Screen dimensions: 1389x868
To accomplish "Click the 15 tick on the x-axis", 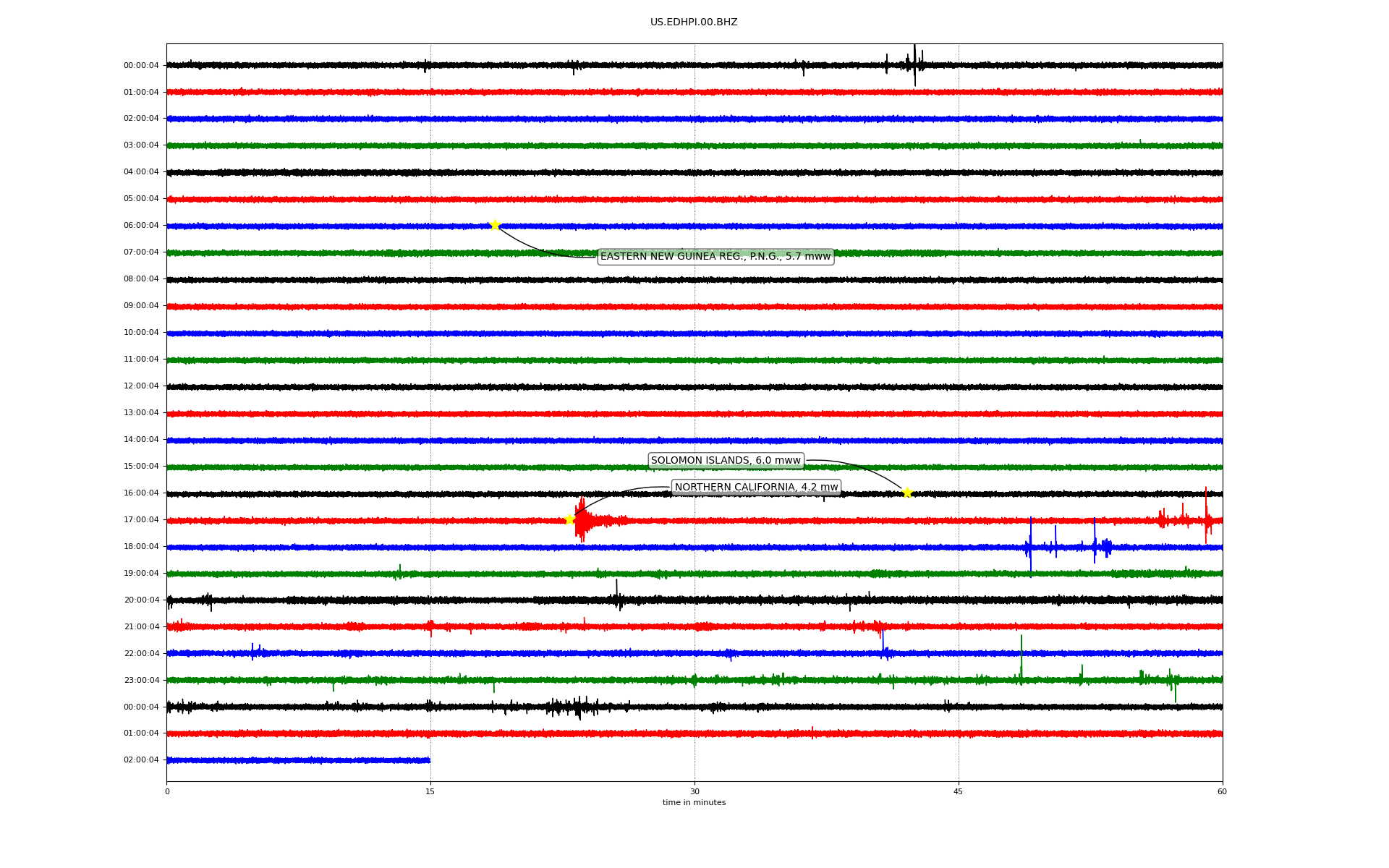I will click(x=430, y=791).
